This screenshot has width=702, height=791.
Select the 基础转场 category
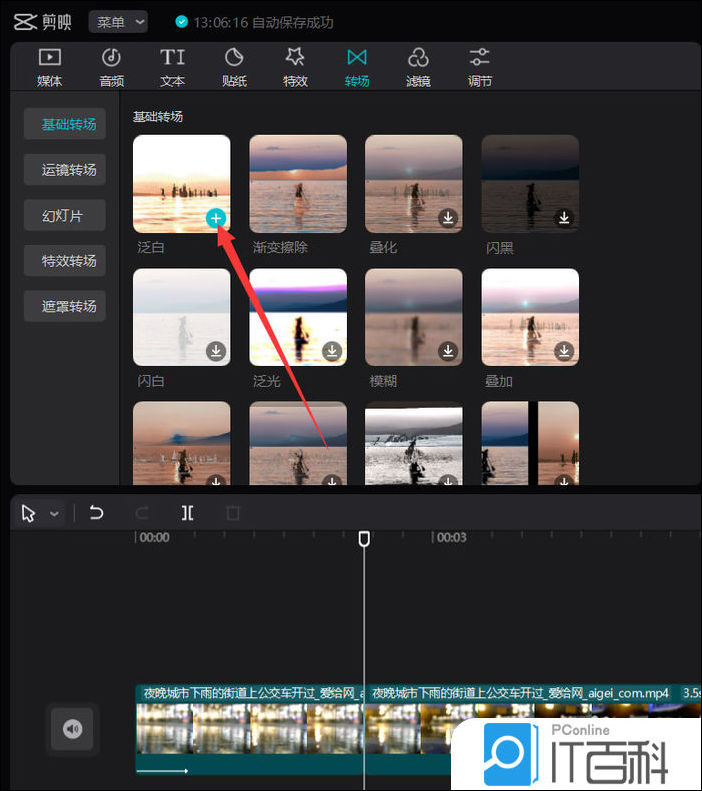click(65, 124)
